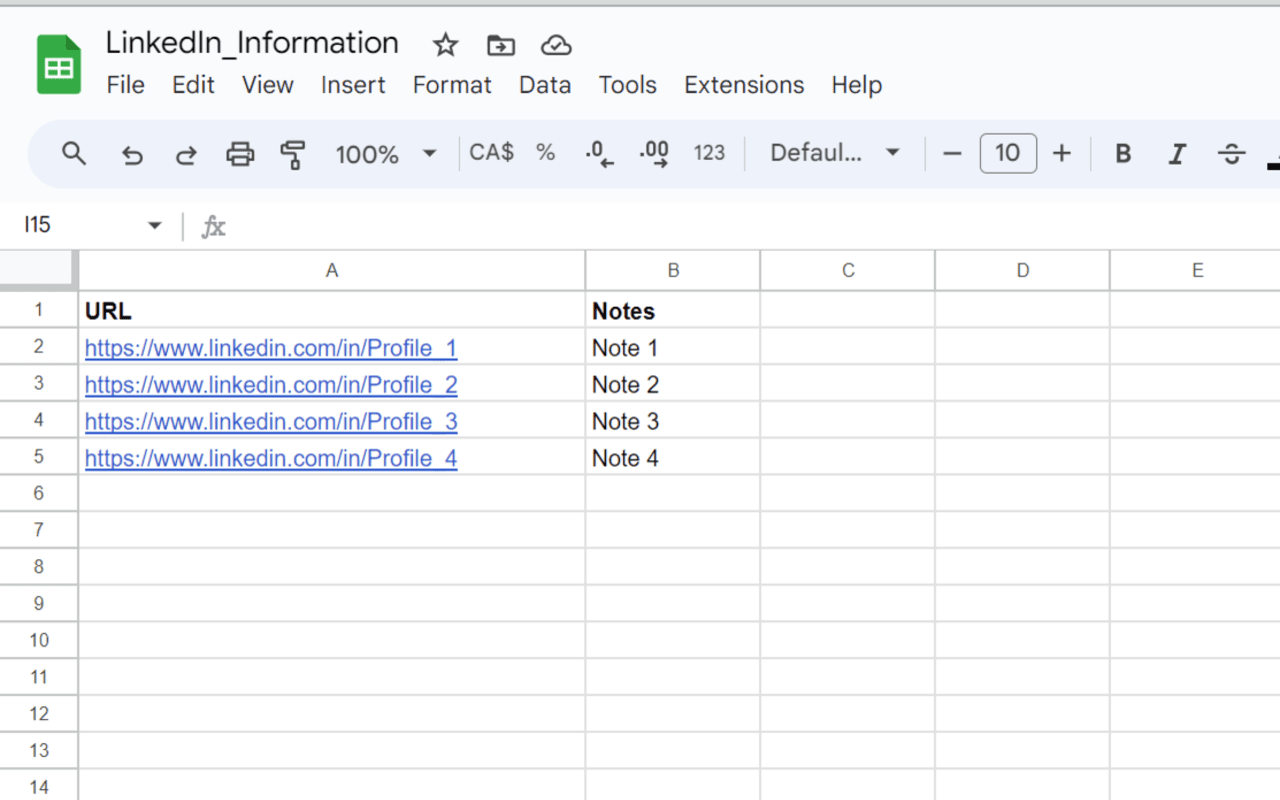Click the move to folder icon
The image size is (1280, 800).
click(500, 45)
